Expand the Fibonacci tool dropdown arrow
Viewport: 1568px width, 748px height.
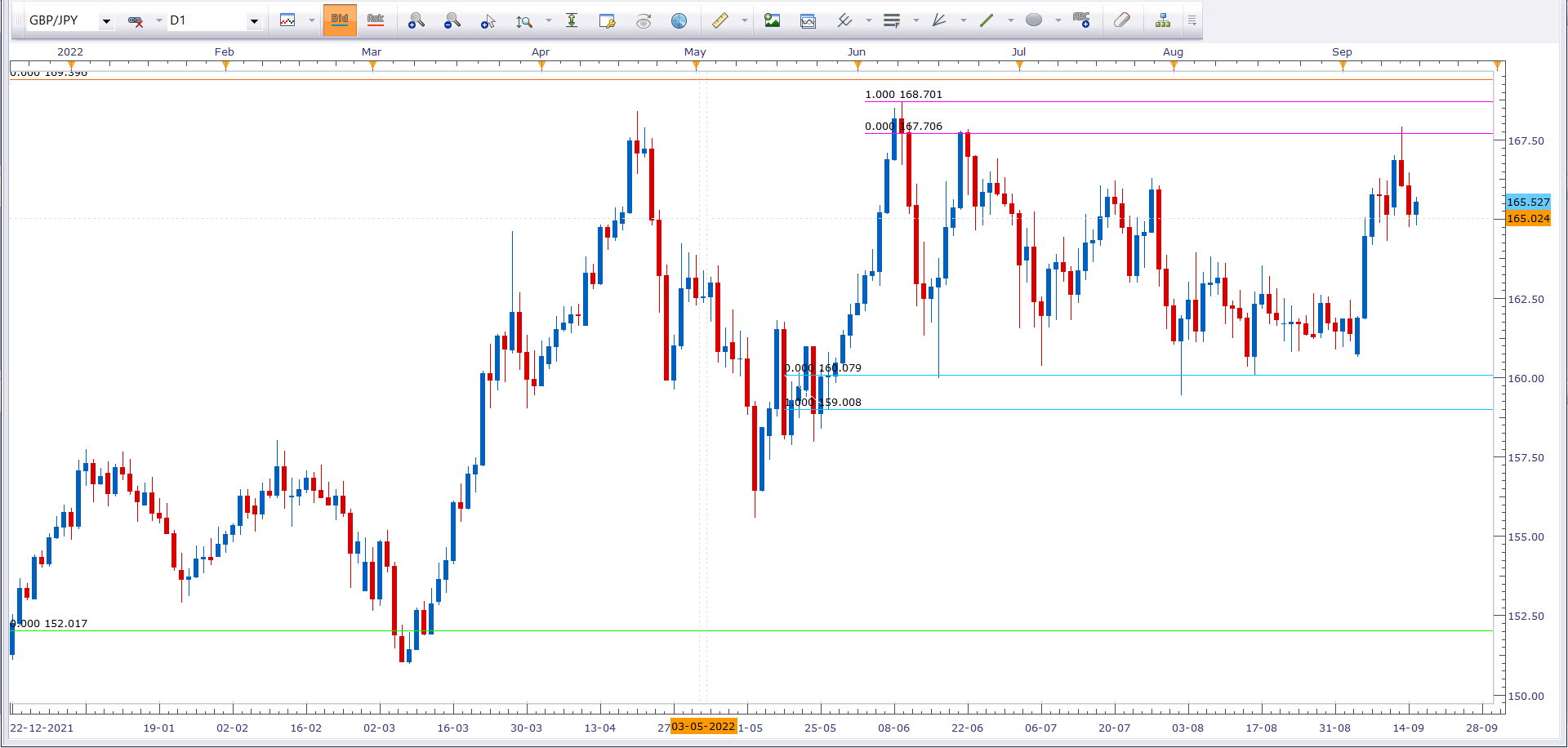coord(915,20)
